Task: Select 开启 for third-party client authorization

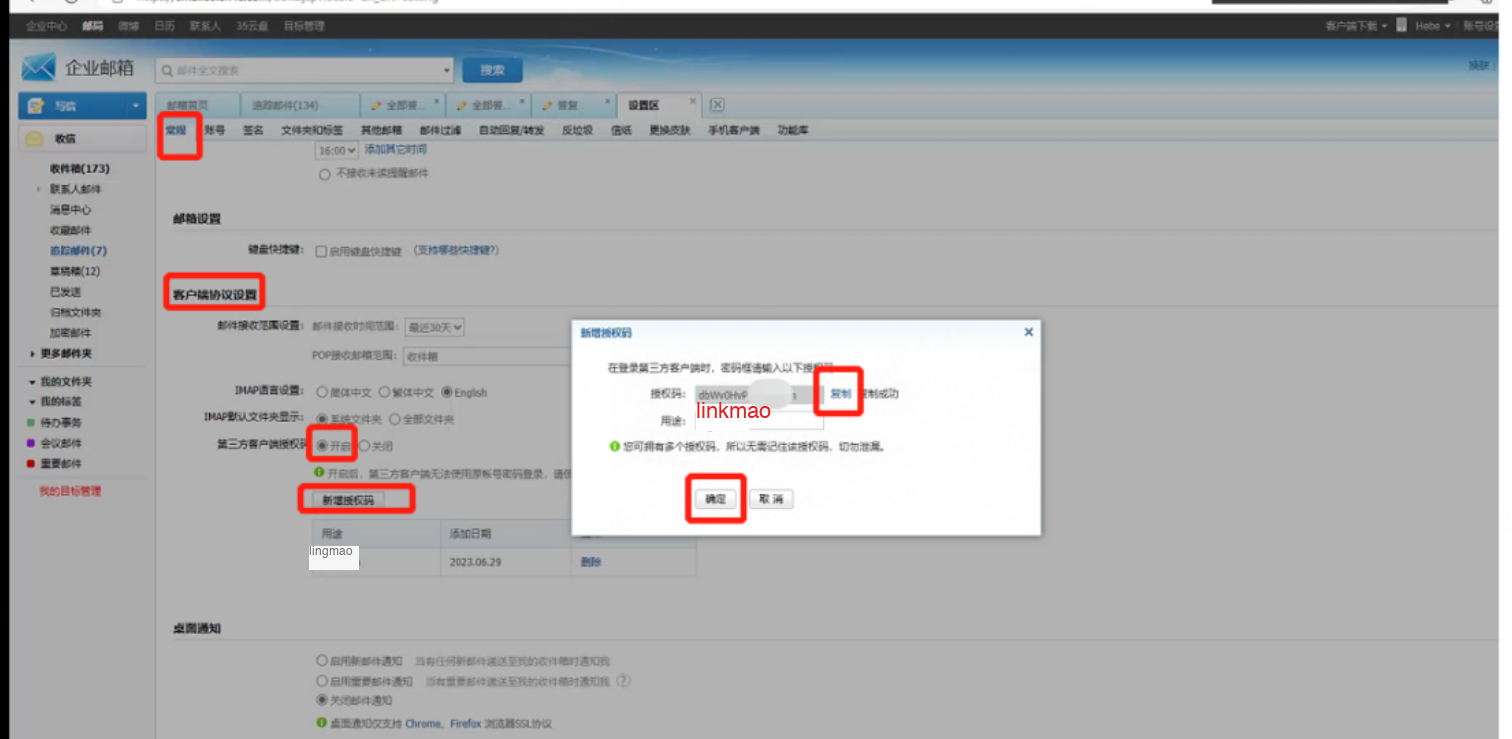Action: pyautogui.click(x=322, y=446)
